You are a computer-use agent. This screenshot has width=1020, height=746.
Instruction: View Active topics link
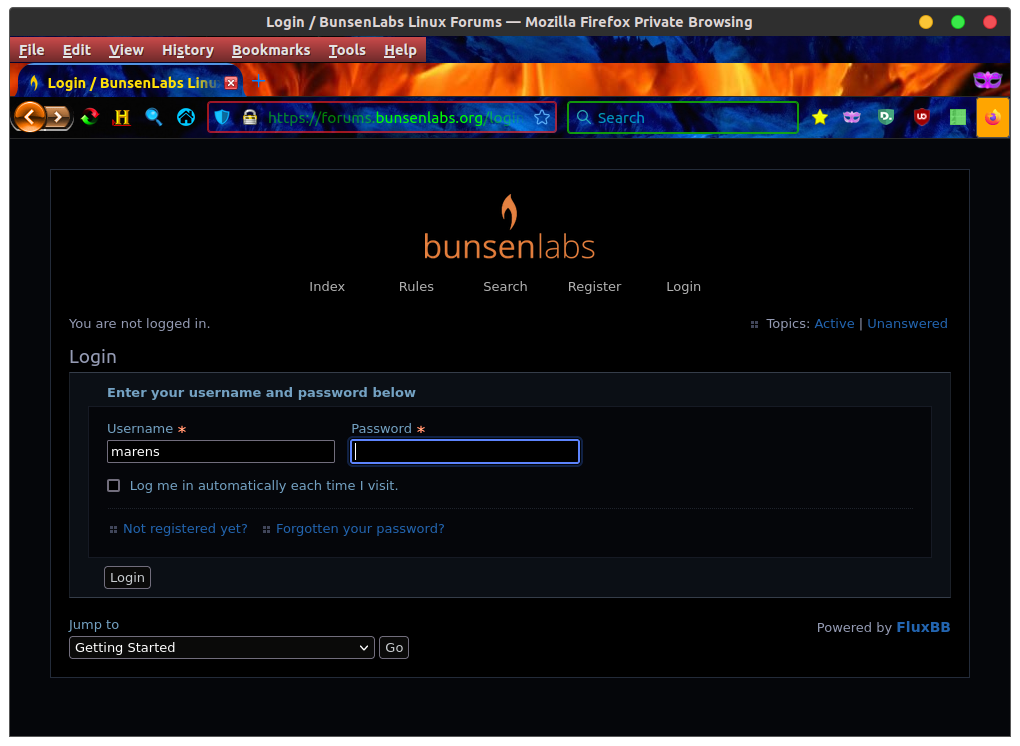click(x=835, y=324)
